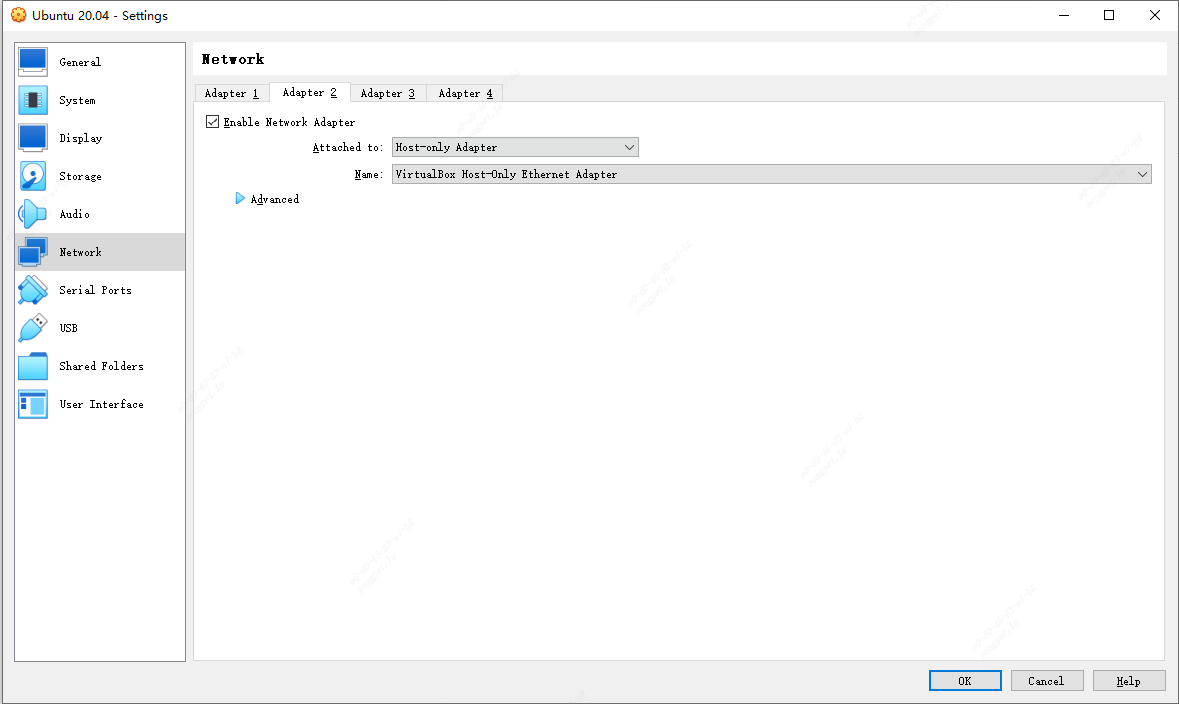
Task: Select the User Interface label in sidebar
Action: pyautogui.click(x=102, y=404)
